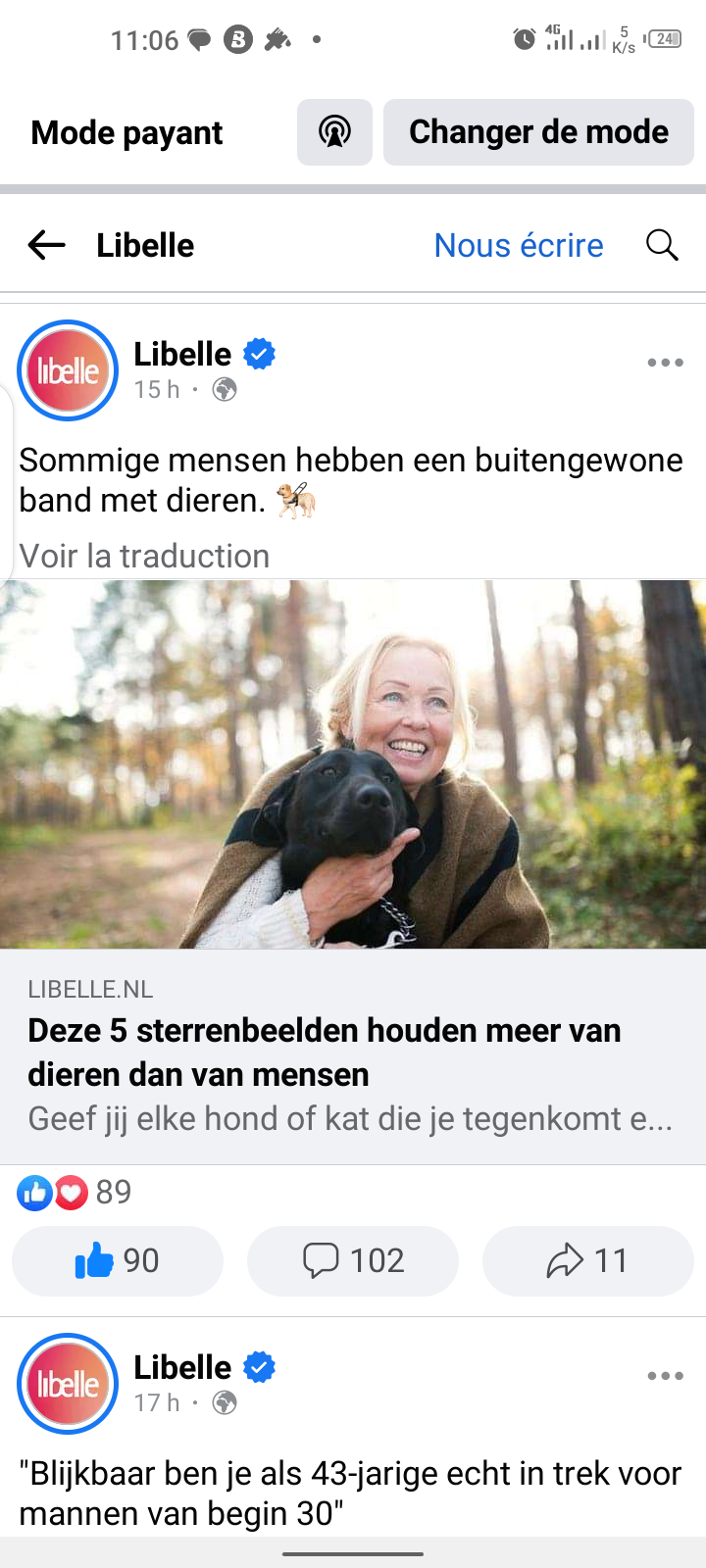Screen dimensions: 706x1568
Task: Open the 43-jarige post text
Action: pos(350,1494)
